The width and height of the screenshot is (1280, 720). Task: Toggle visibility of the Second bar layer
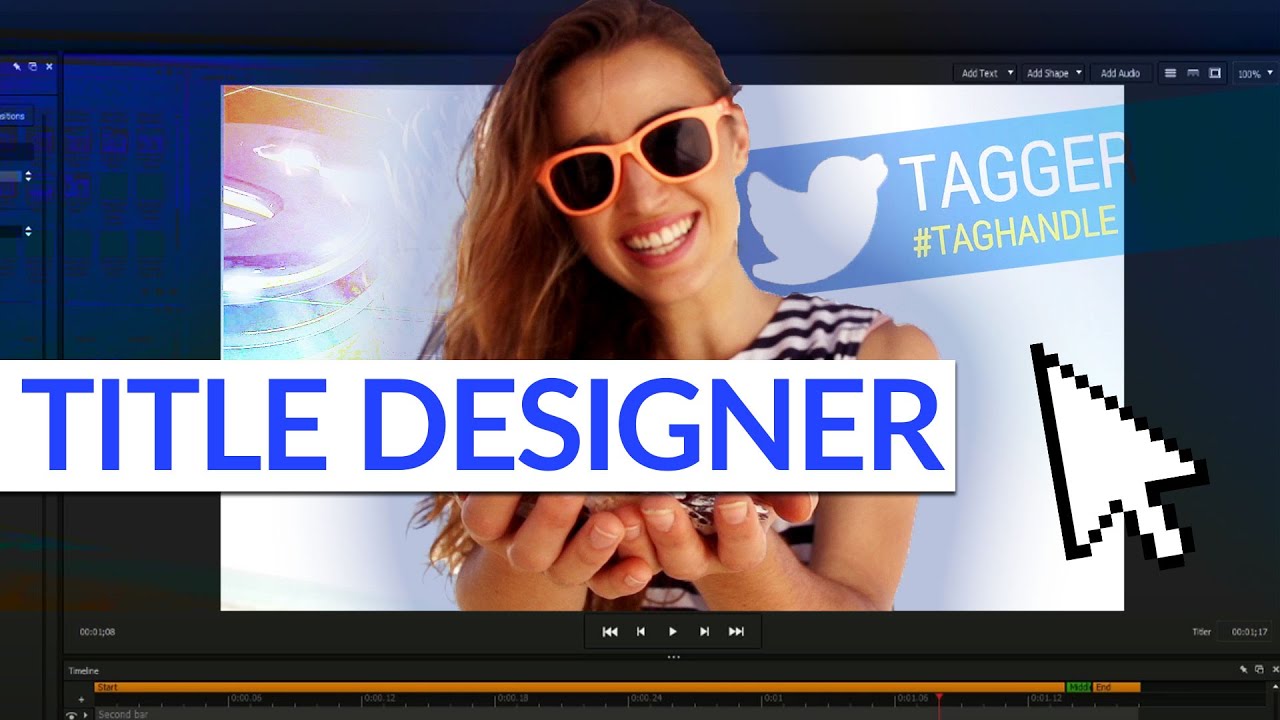point(72,715)
